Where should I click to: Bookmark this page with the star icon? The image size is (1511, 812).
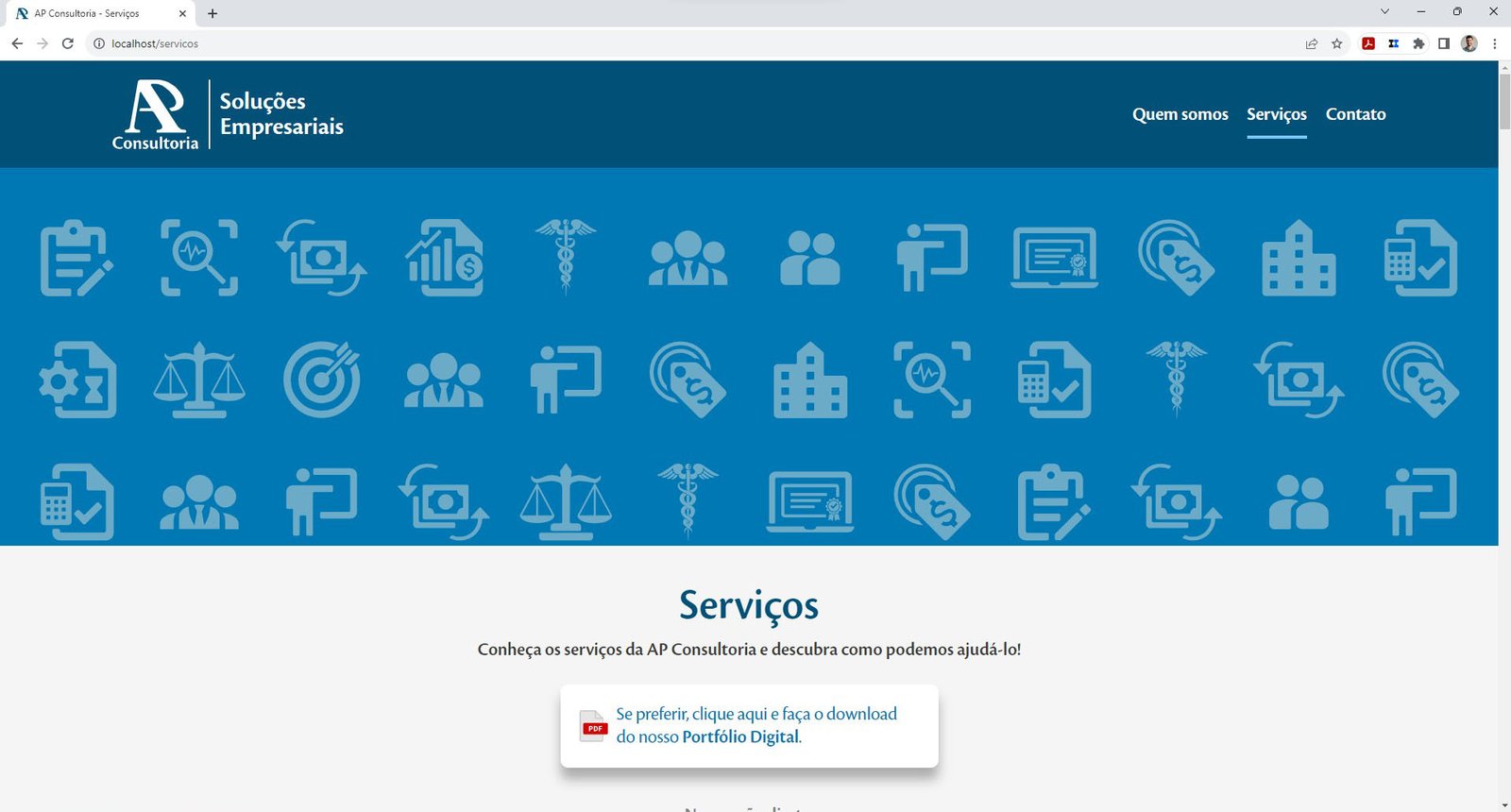(1337, 43)
